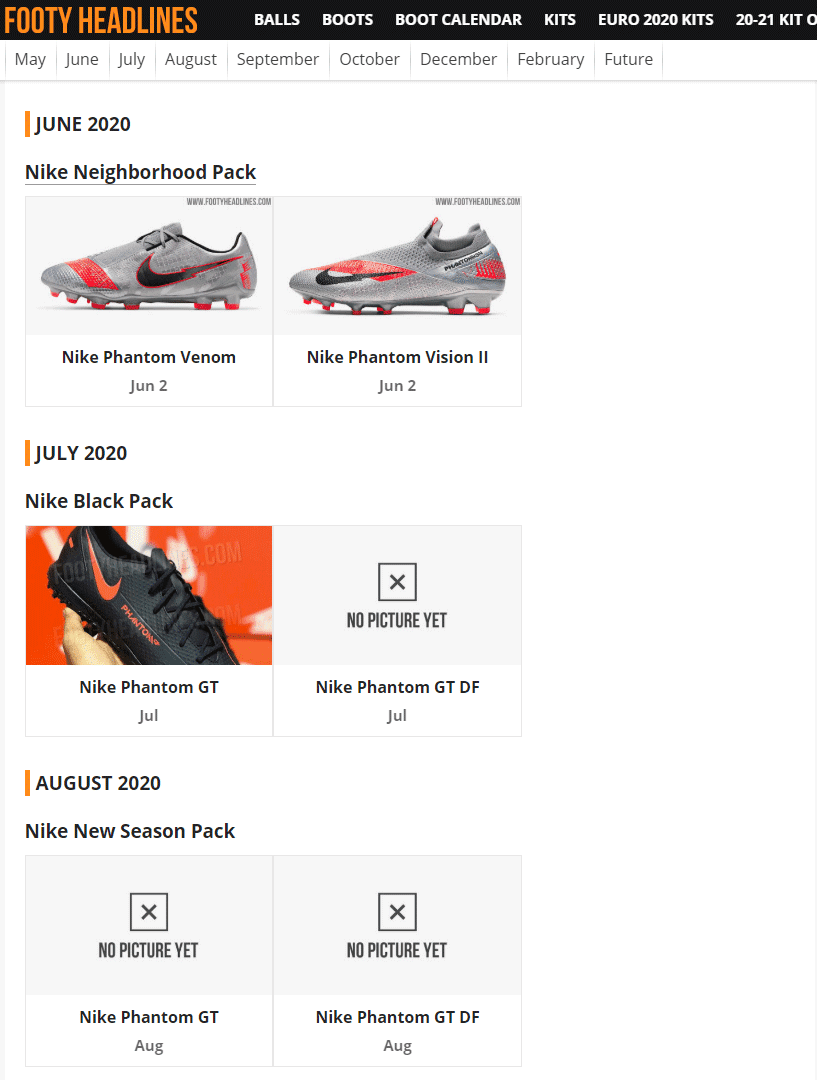Click the no-picture icon for August Phantom GT DF
The image size is (817, 1080).
397,912
